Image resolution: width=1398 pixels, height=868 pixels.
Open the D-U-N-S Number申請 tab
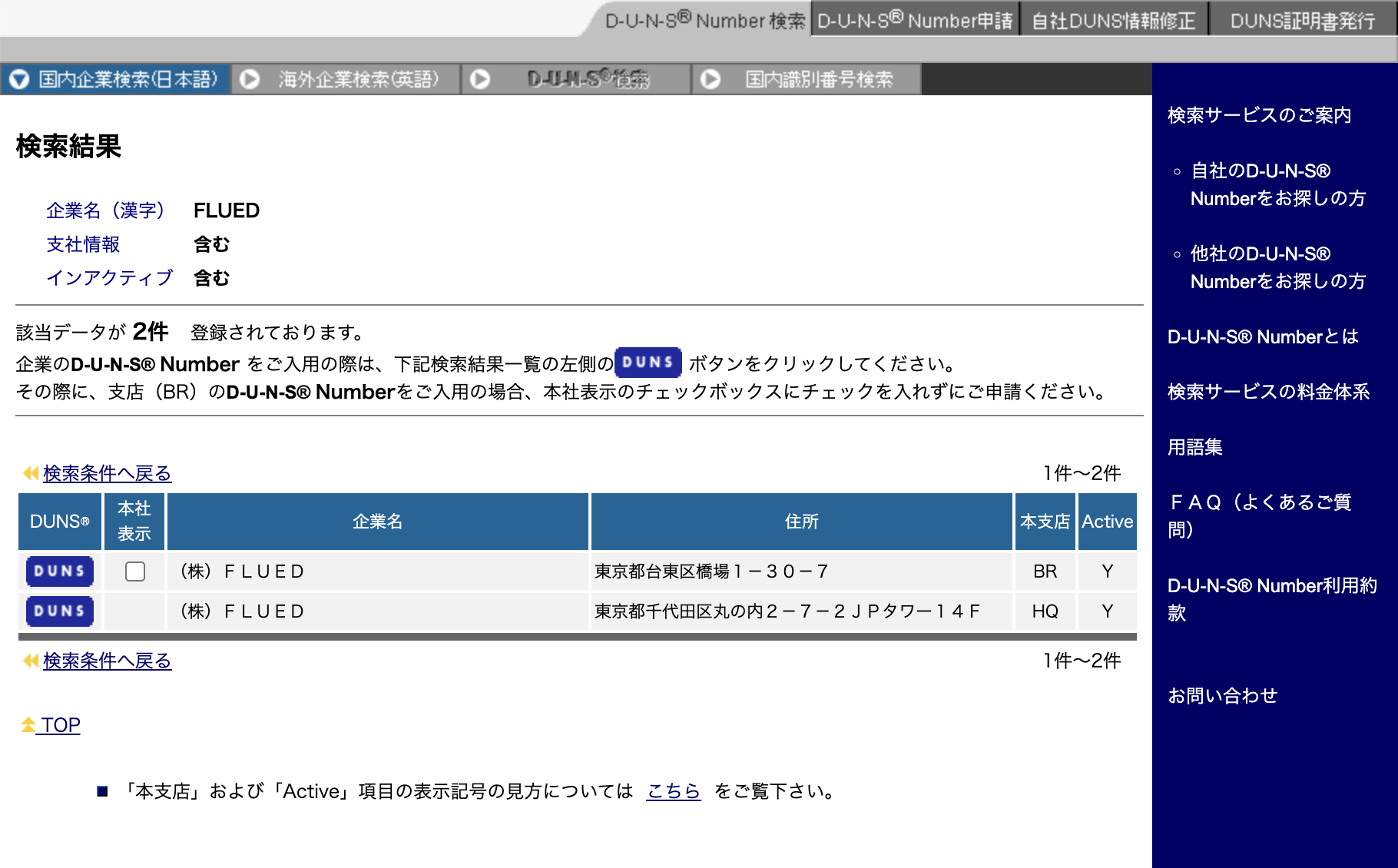[x=915, y=20]
